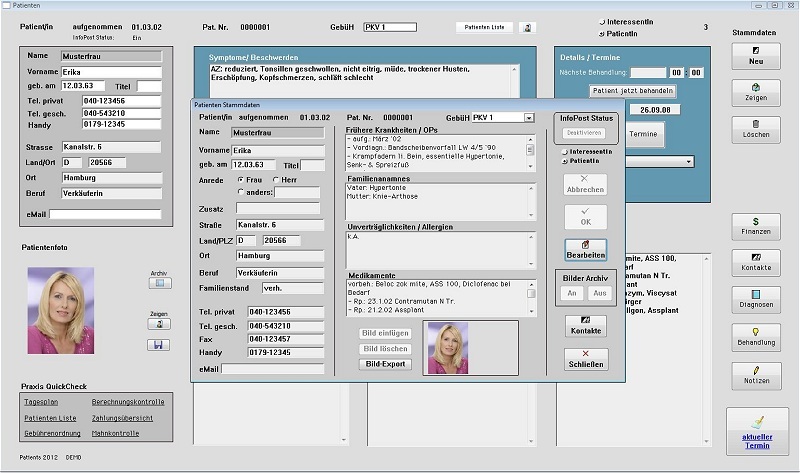Open Notizen with the pencil icon
Viewport: 800px width, 473px height.
click(755, 374)
